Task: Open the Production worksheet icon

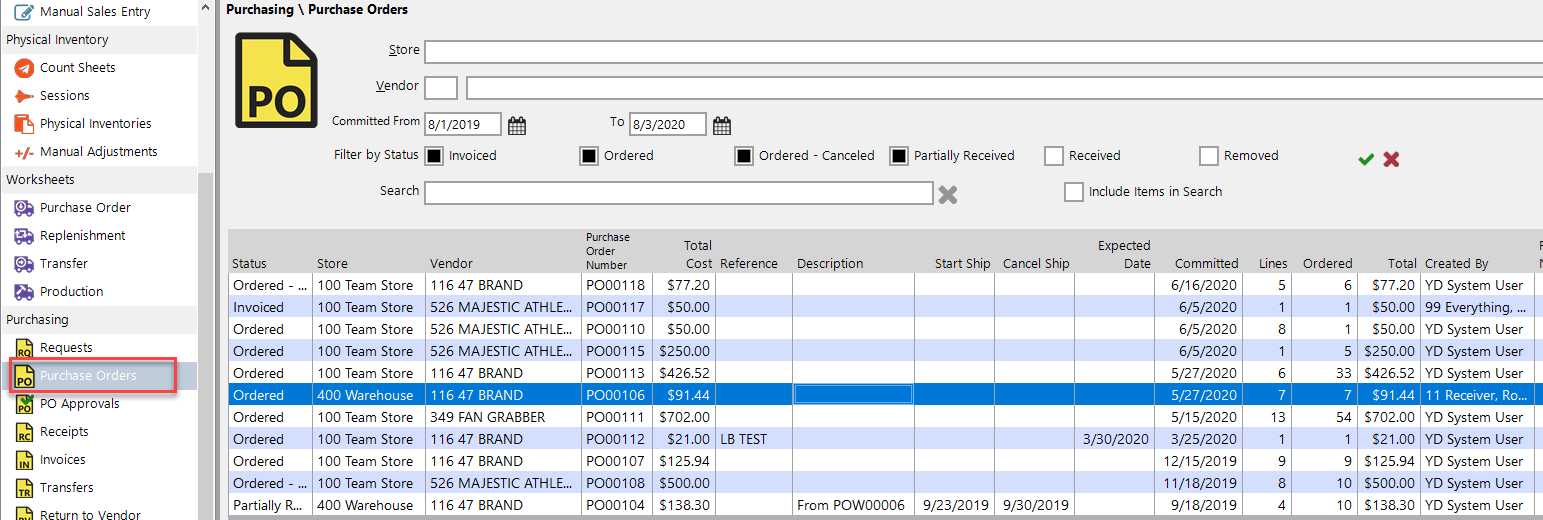Action: coord(24,292)
